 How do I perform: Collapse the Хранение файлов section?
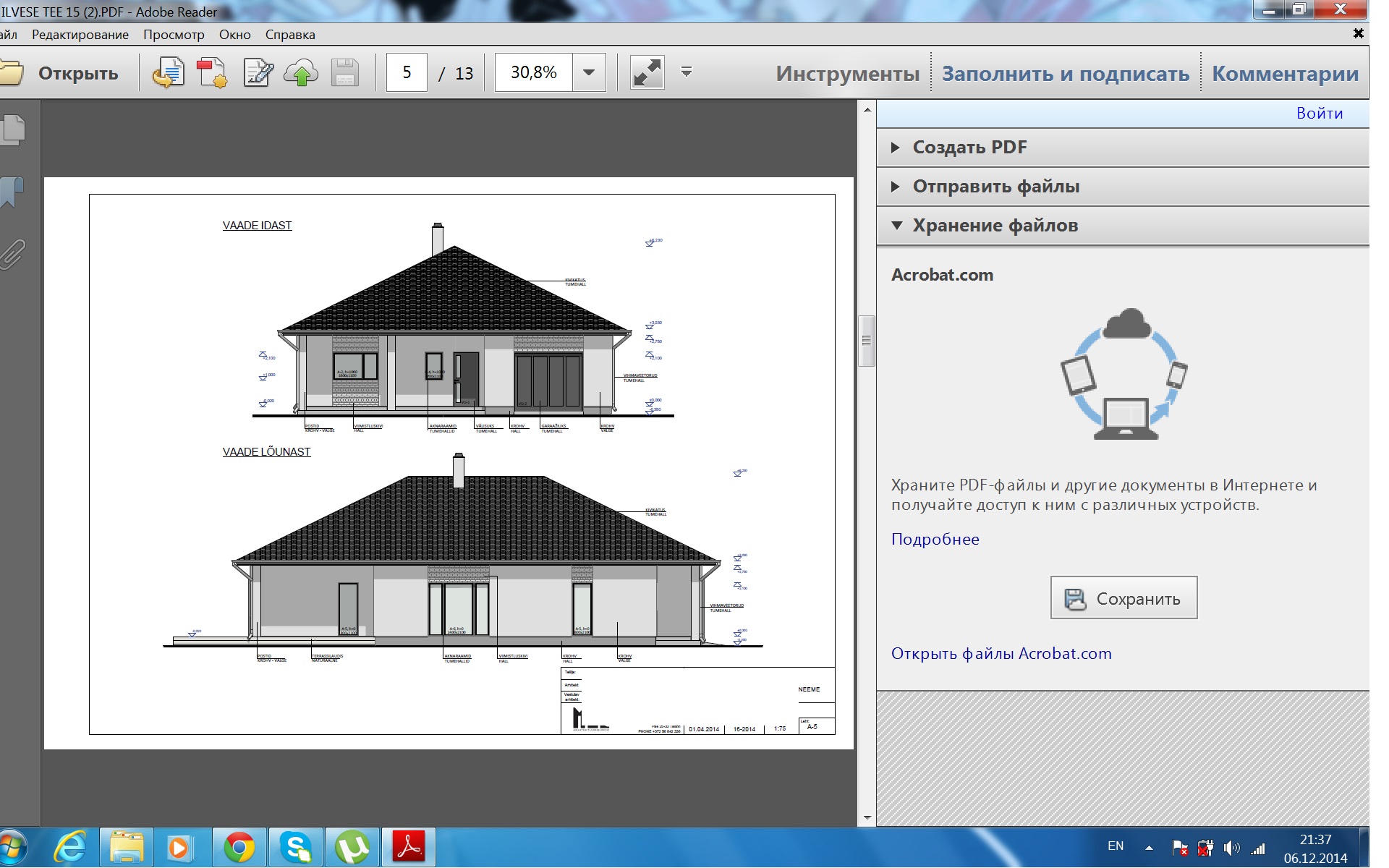tap(994, 226)
